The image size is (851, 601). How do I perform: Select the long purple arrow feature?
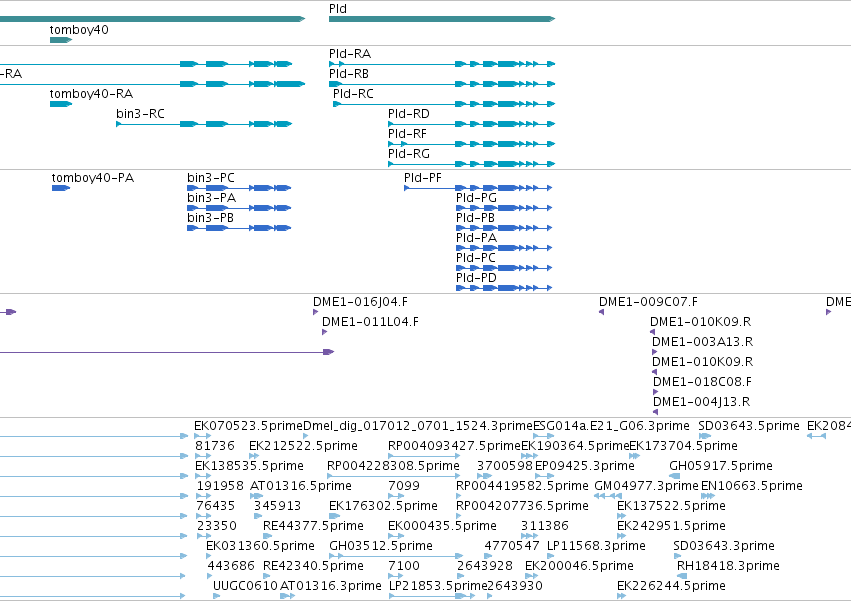click(x=167, y=352)
